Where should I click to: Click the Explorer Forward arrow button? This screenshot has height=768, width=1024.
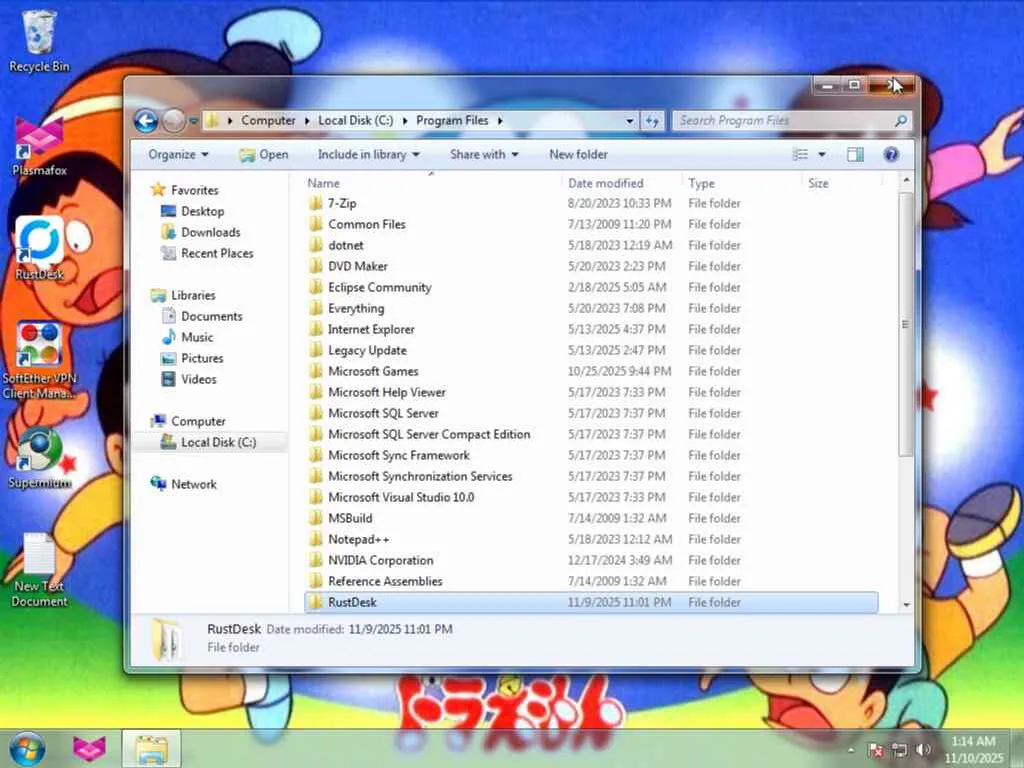click(173, 121)
